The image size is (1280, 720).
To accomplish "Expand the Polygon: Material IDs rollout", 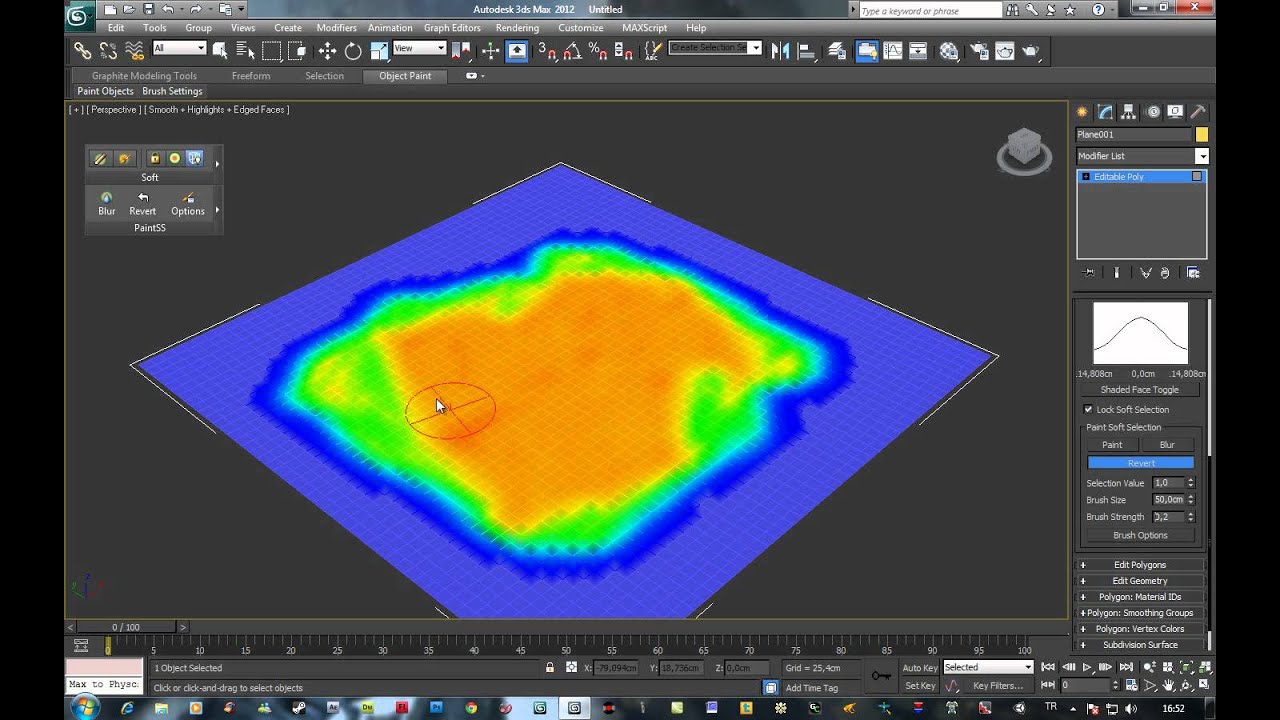I will coord(1140,597).
